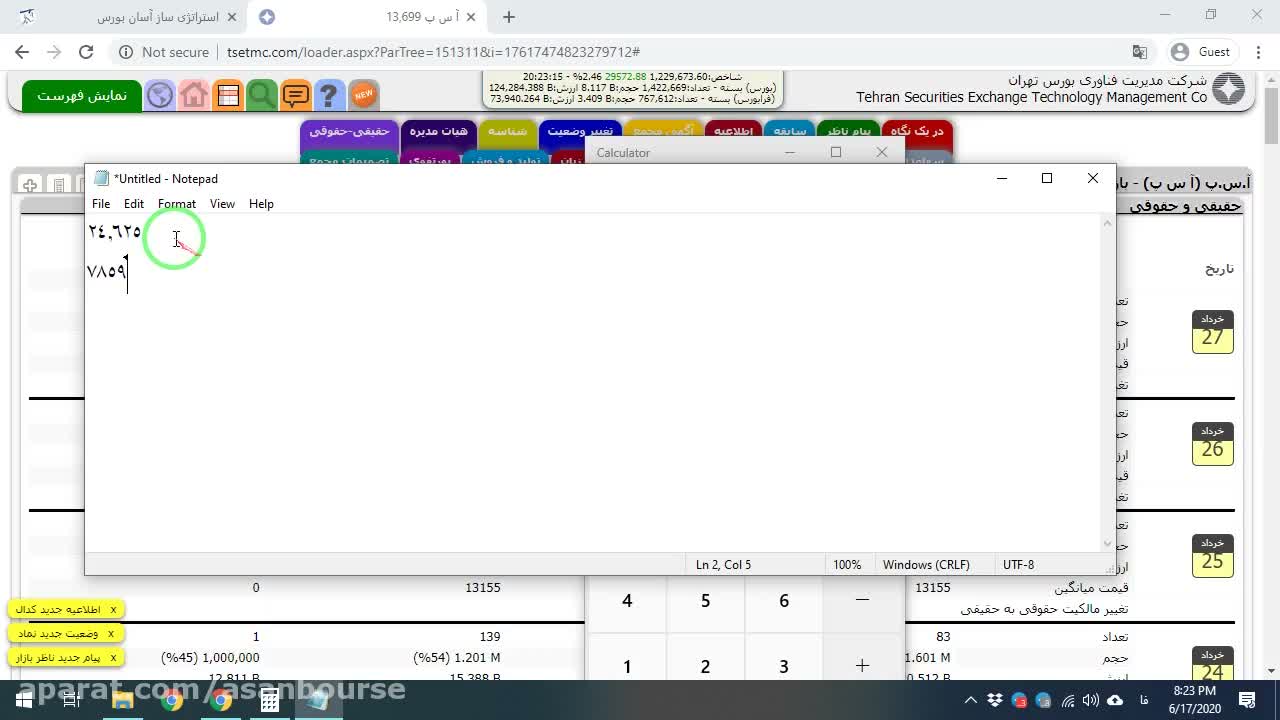
Task: Dismiss the وضعیت جدید نماد notification
Action: tap(111, 633)
